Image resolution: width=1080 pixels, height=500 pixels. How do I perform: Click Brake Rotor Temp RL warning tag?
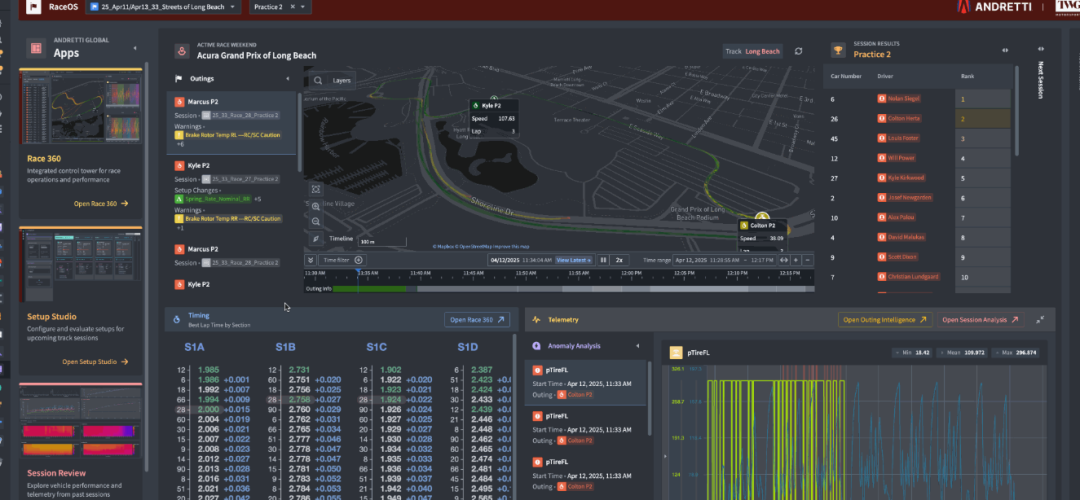tap(229, 135)
